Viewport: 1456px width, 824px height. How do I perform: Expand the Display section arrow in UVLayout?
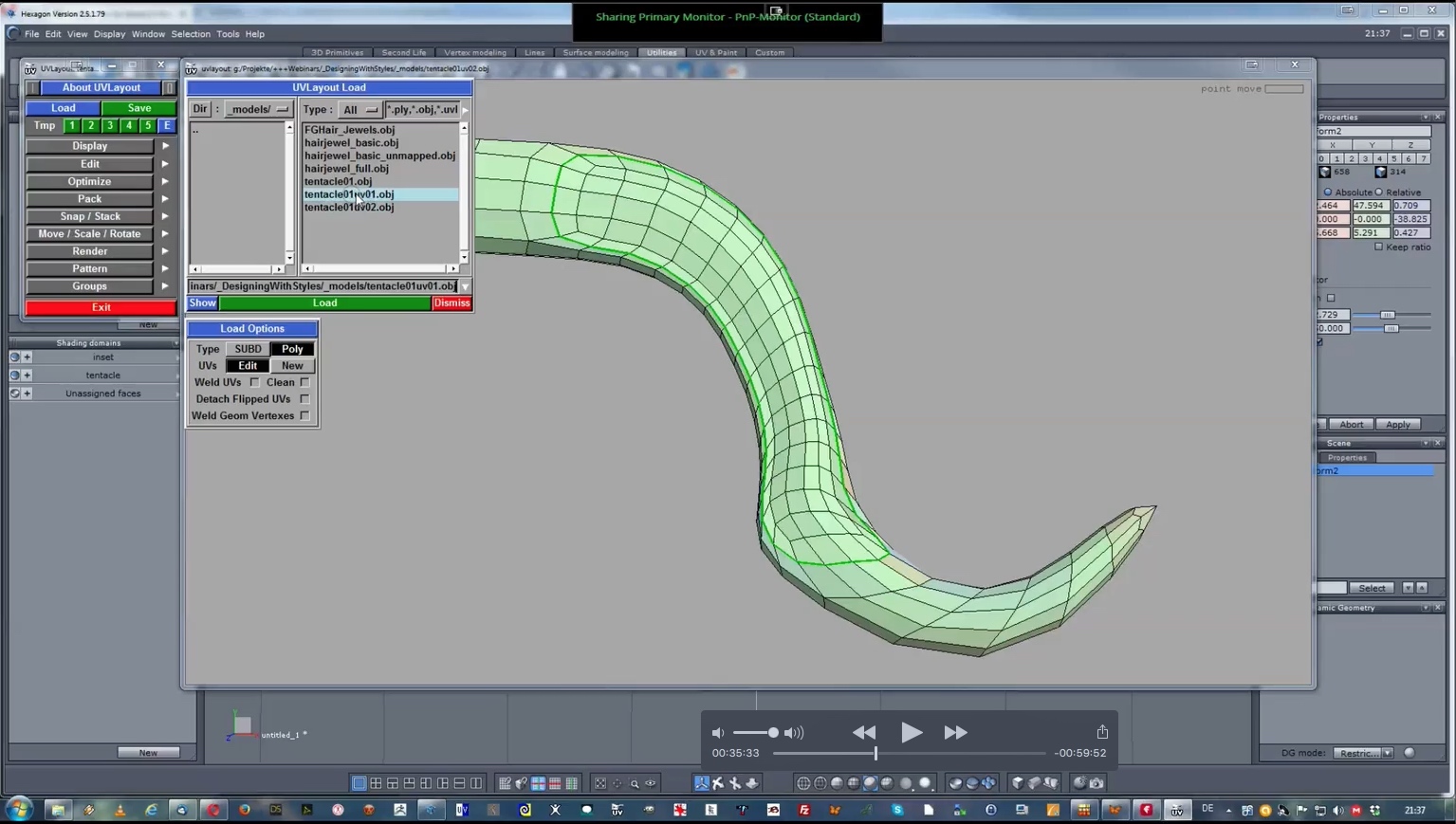coord(165,146)
